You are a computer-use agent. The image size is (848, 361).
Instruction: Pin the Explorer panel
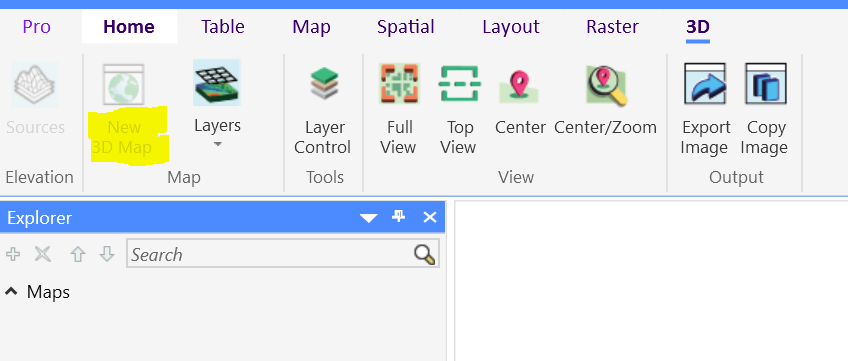399,217
